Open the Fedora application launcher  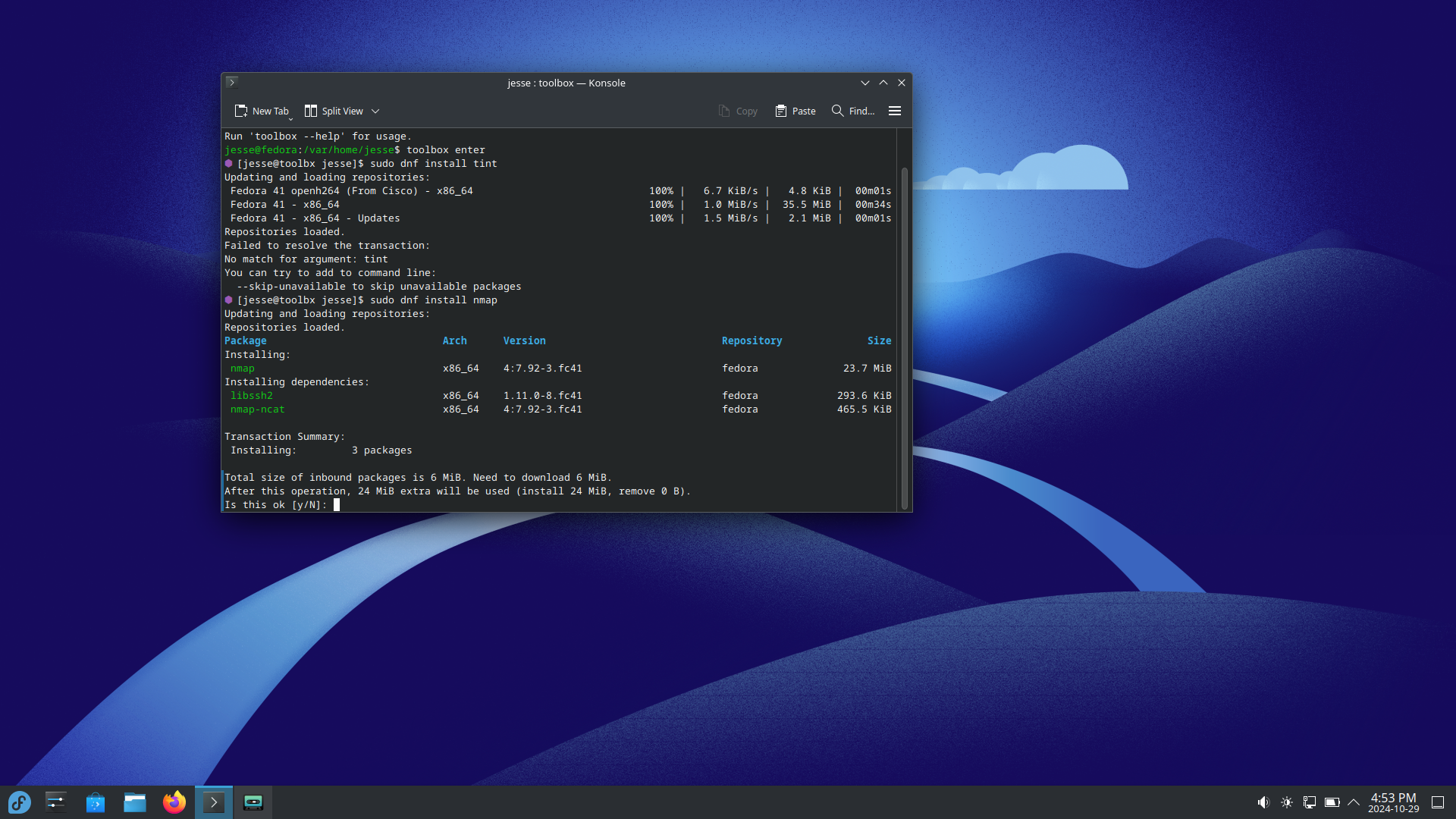point(20,802)
